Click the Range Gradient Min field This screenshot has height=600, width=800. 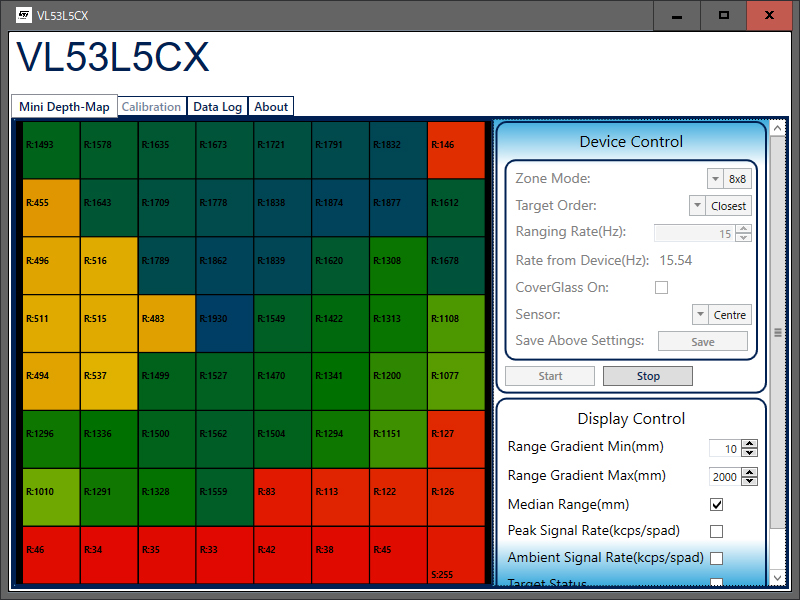(725, 448)
